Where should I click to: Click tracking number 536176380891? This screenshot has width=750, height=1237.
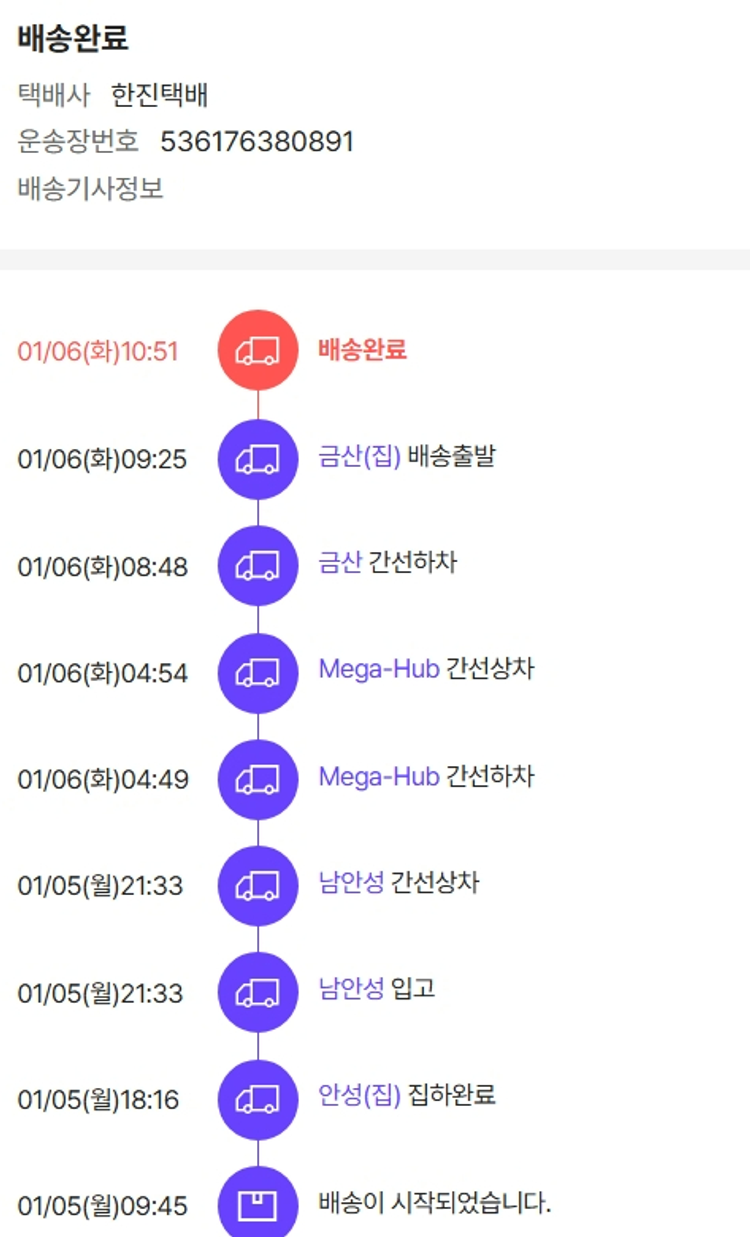click(257, 142)
